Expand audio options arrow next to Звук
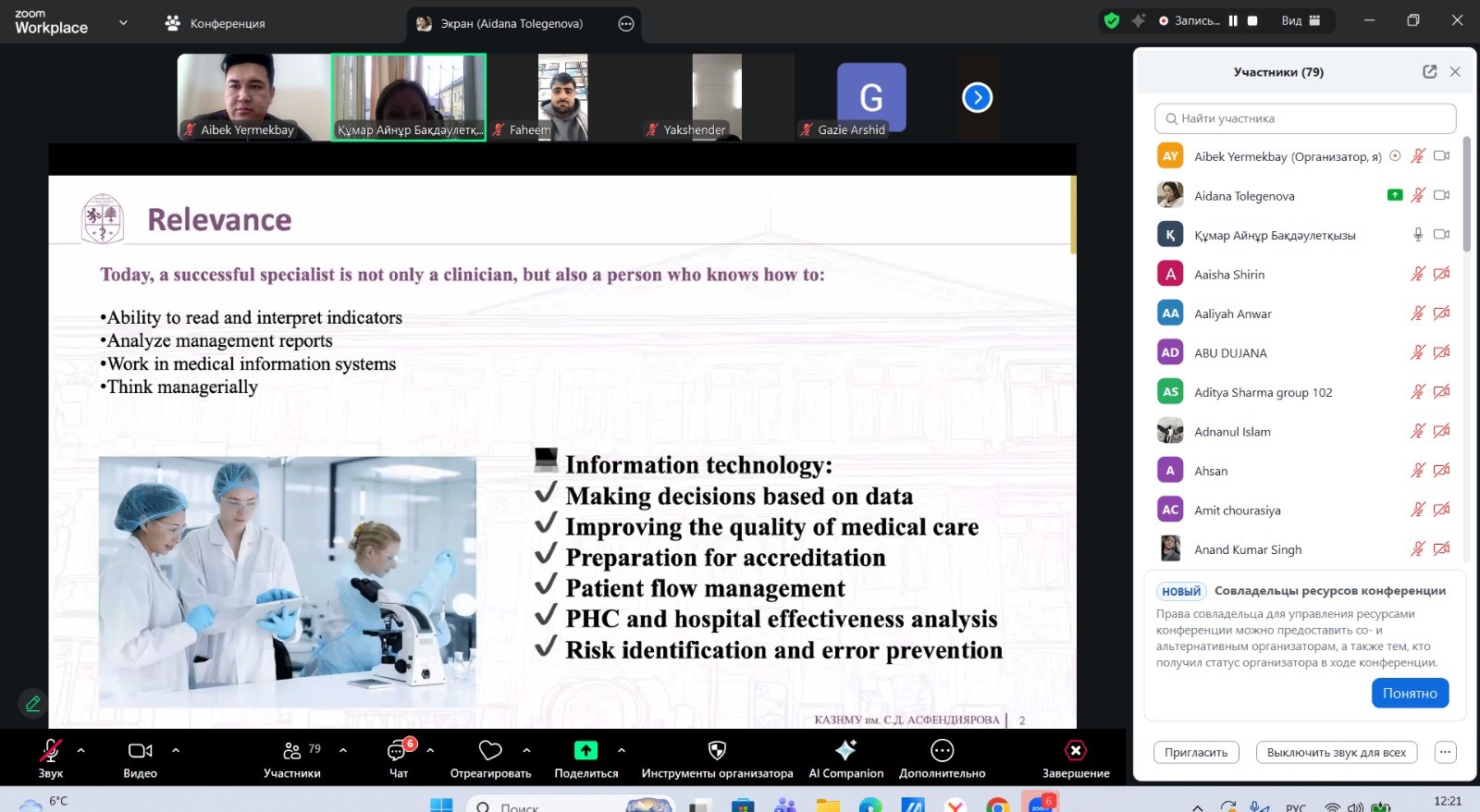 (81, 750)
